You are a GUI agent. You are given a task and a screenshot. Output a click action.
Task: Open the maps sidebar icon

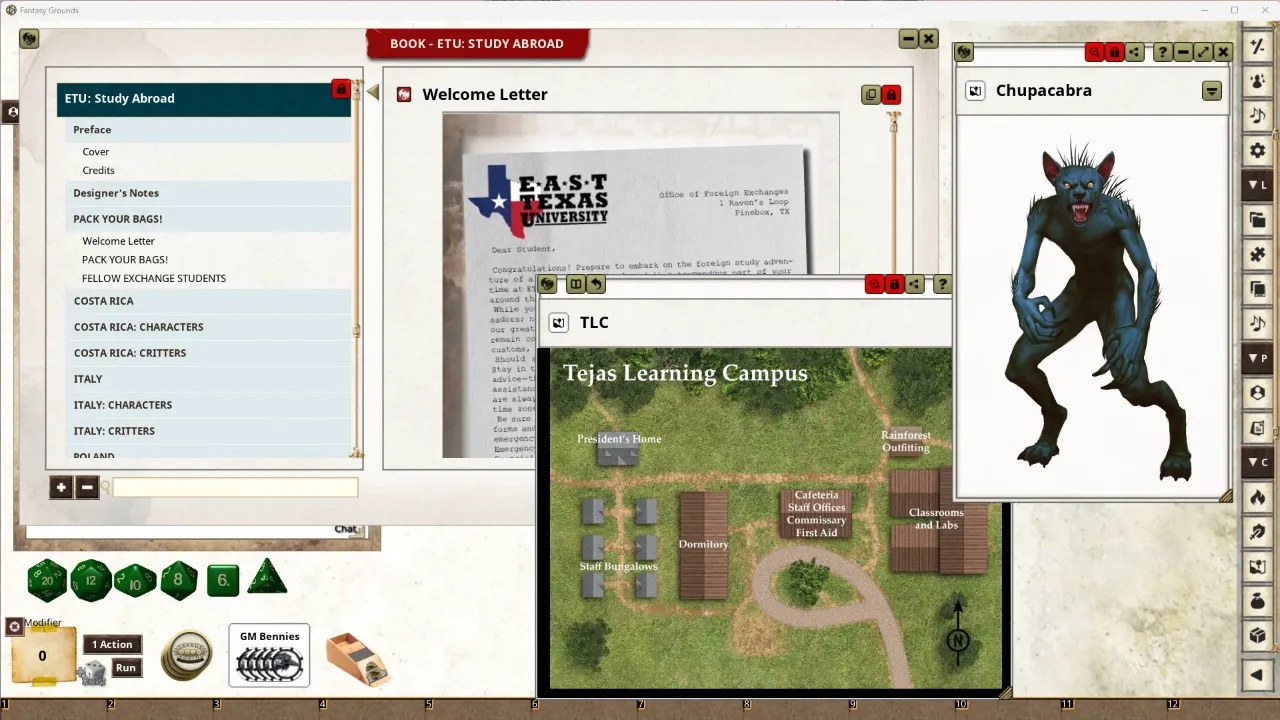[x=1257, y=567]
